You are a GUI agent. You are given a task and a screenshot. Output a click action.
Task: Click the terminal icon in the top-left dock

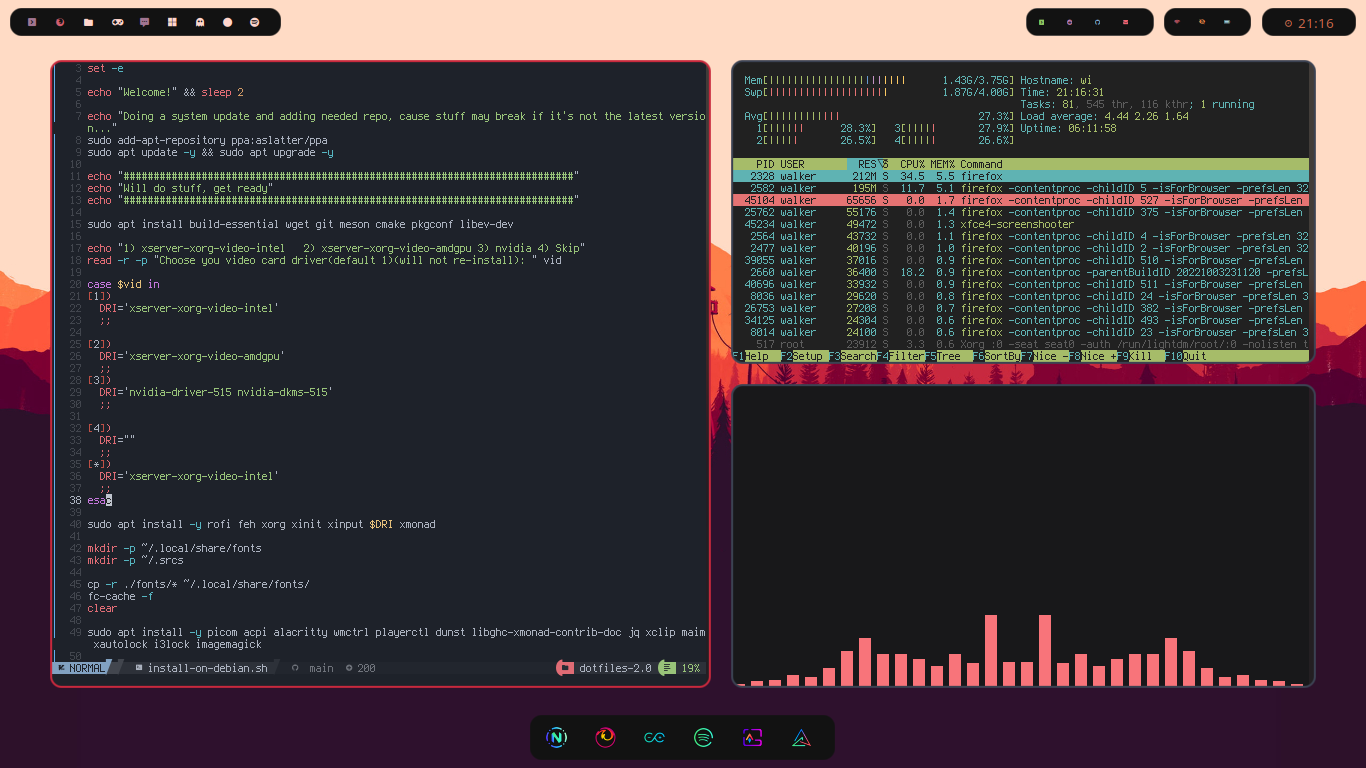[31, 21]
